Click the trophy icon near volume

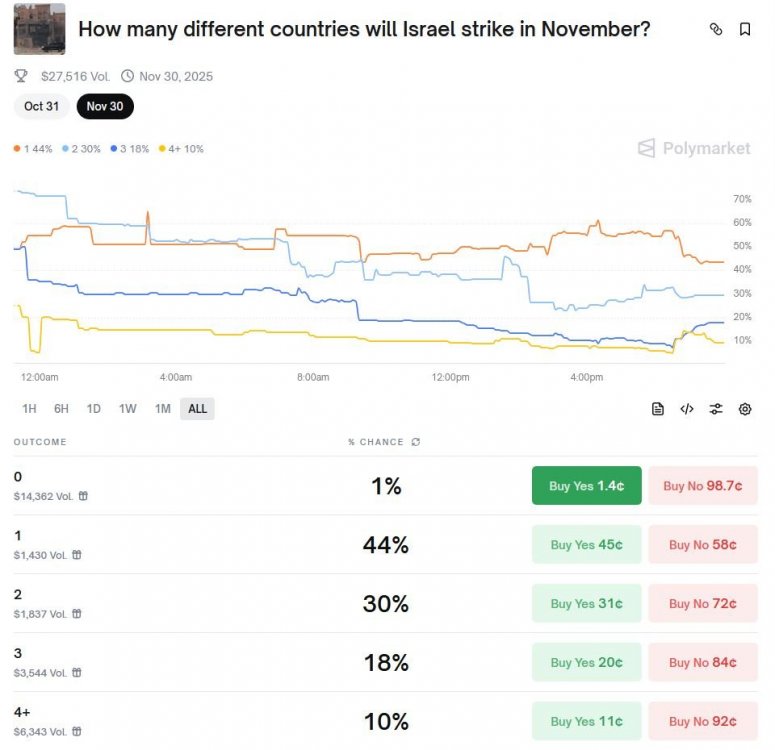click(x=21, y=76)
